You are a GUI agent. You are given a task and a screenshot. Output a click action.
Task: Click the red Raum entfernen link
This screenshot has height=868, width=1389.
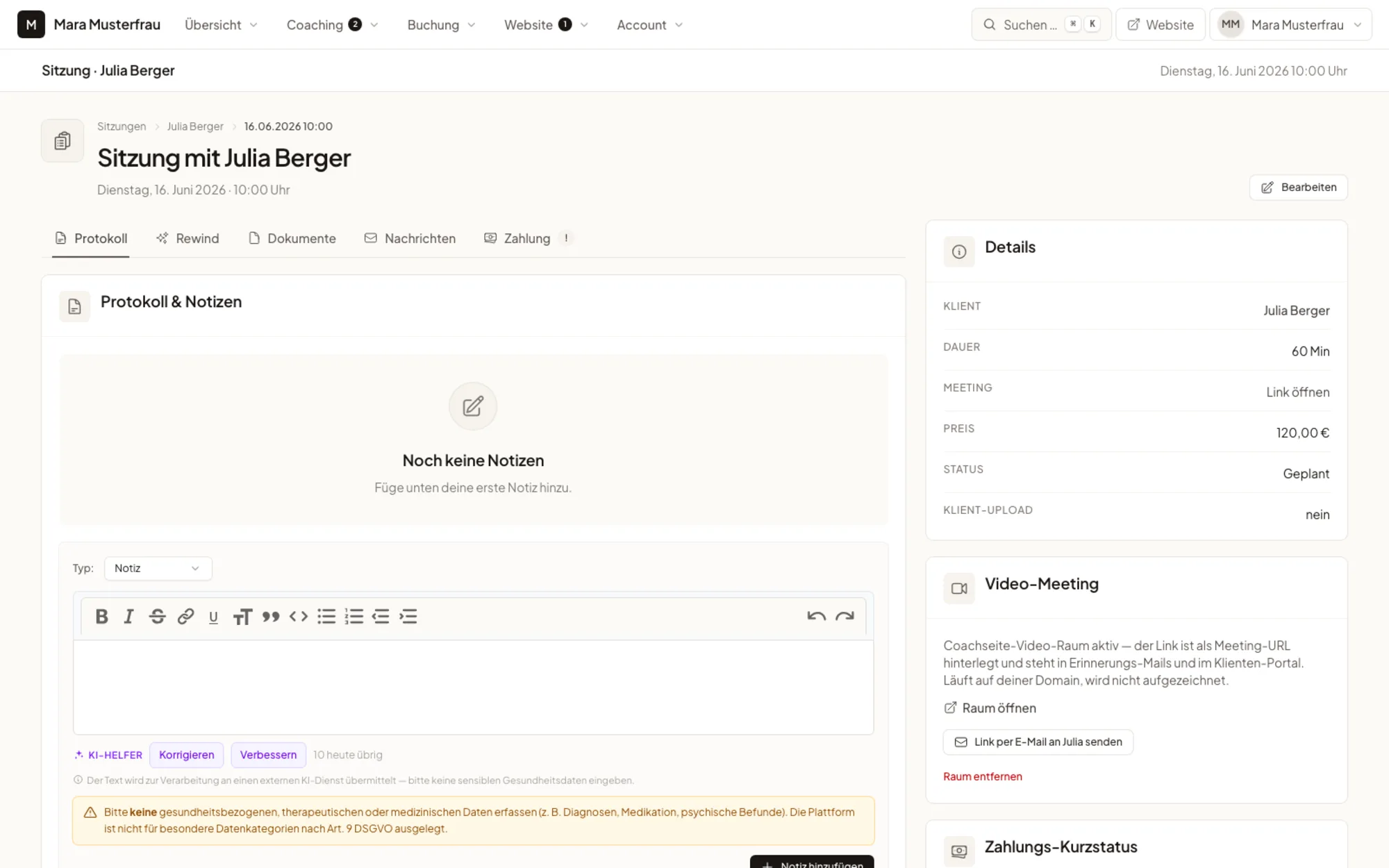click(982, 776)
